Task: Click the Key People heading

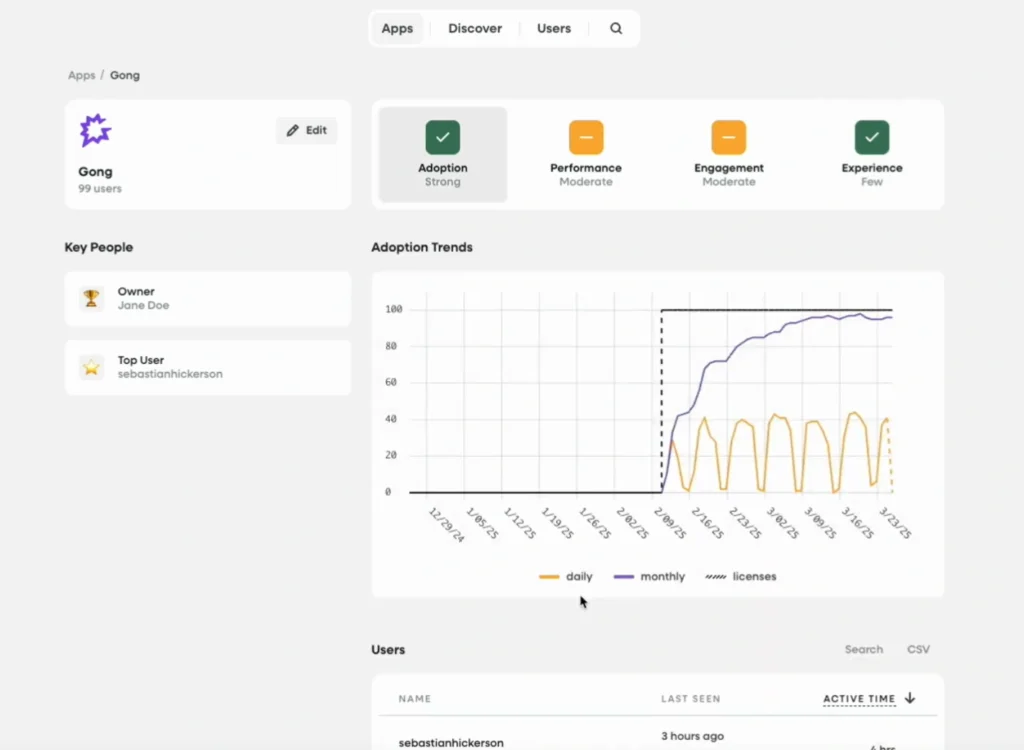Action: click(99, 247)
